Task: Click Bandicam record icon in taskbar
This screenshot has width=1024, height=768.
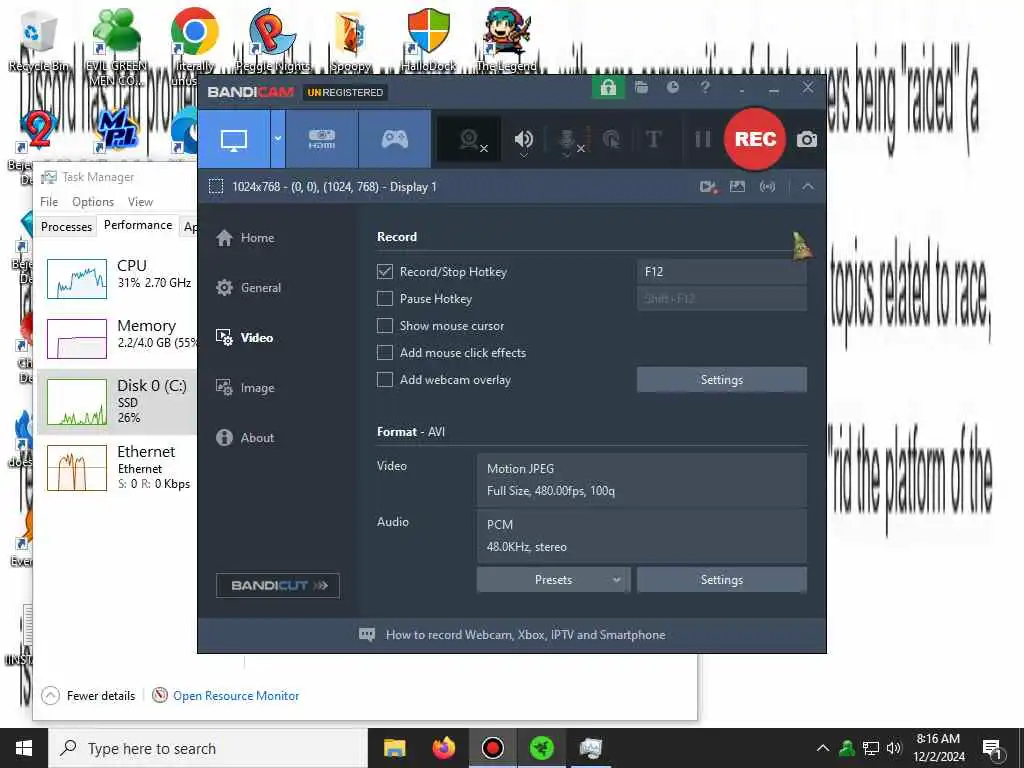Action: 492,748
